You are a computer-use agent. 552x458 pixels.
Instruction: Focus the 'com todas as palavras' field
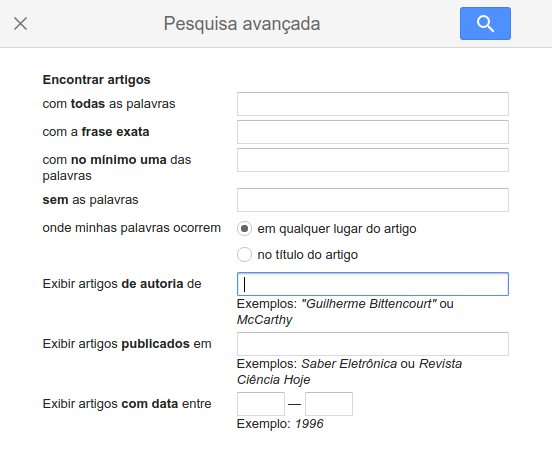point(373,104)
